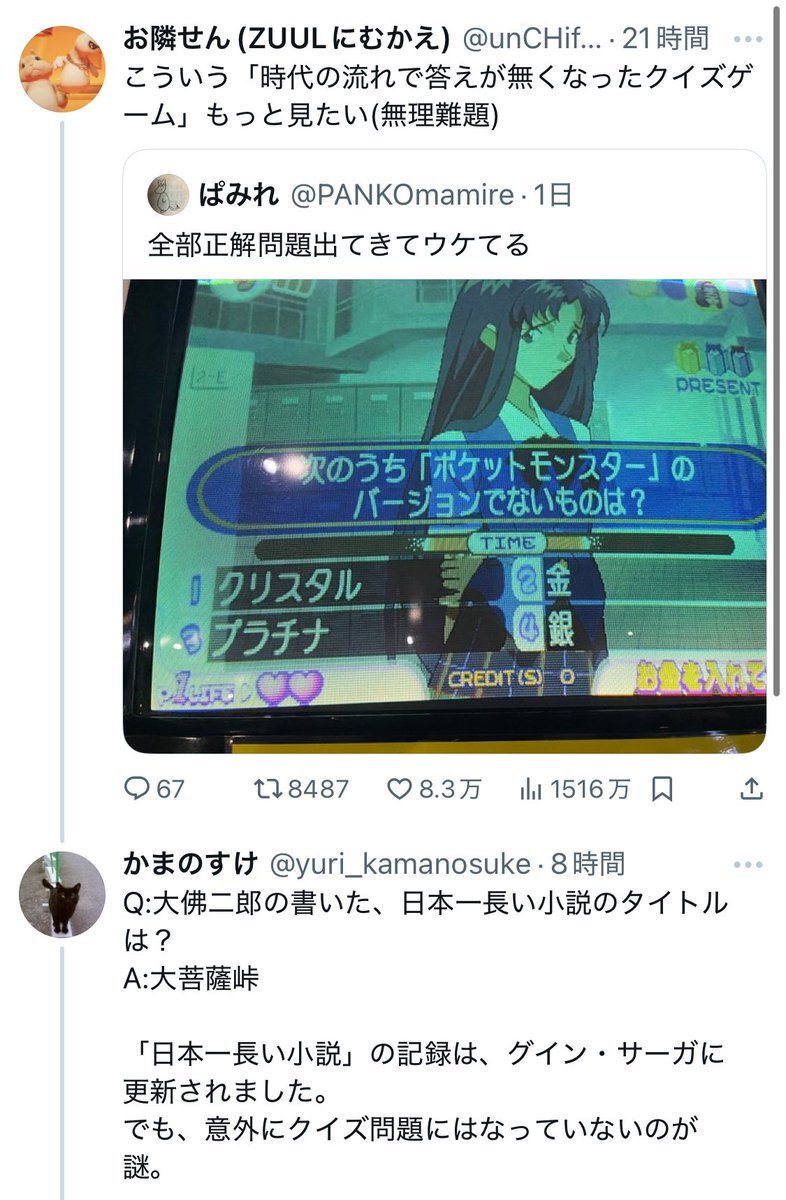
Task: Tap the retweet icon with 8487
Action: click(267, 789)
